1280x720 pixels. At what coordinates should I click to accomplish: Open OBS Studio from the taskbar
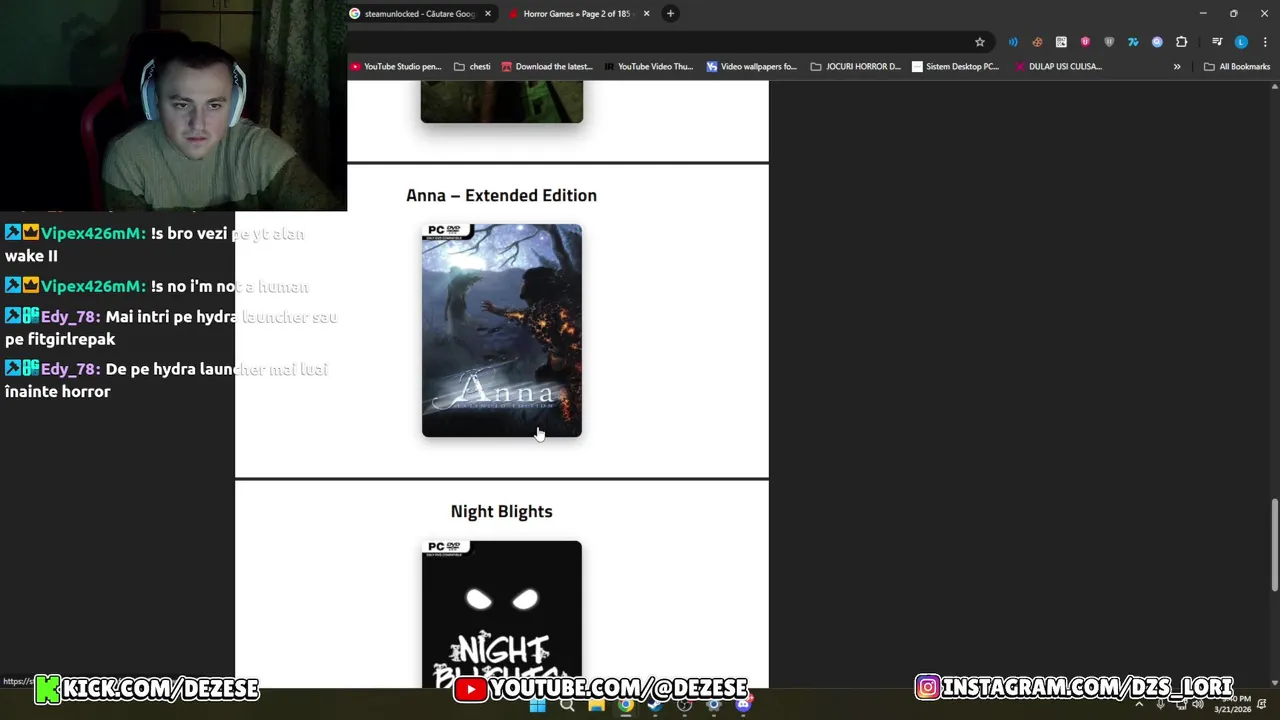[x=684, y=705]
